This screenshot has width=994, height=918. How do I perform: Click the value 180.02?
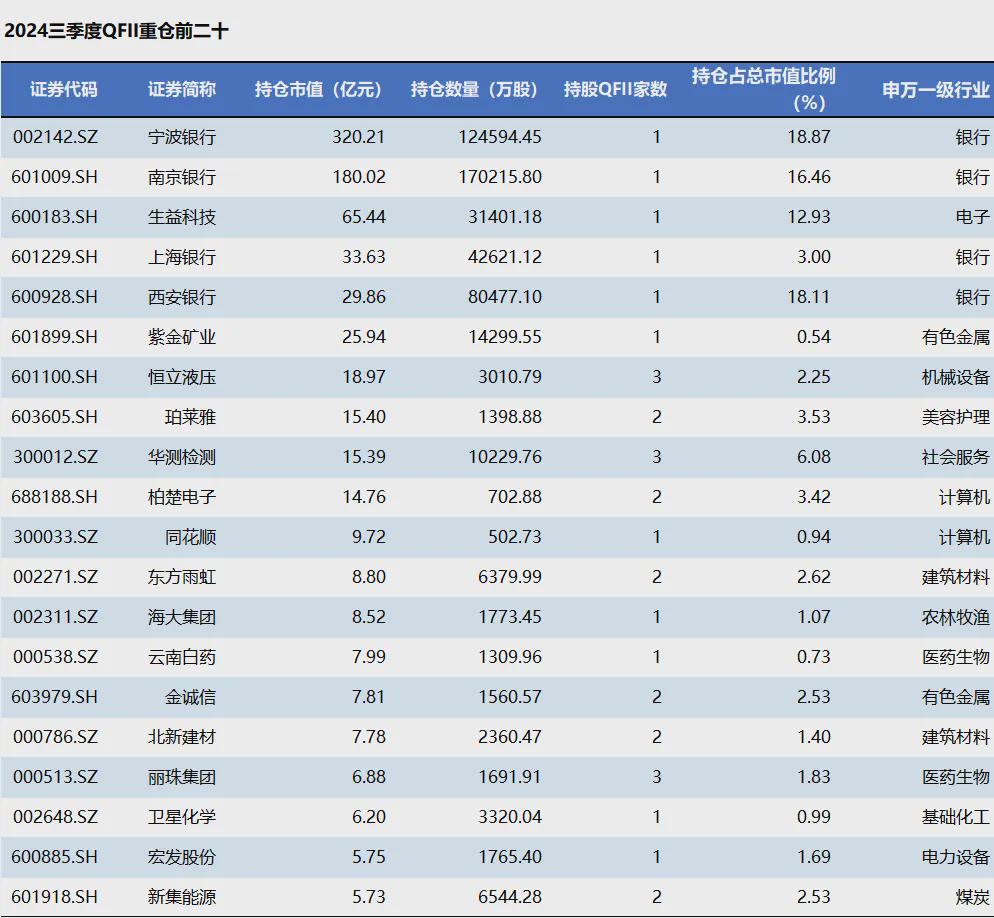[x=359, y=177]
